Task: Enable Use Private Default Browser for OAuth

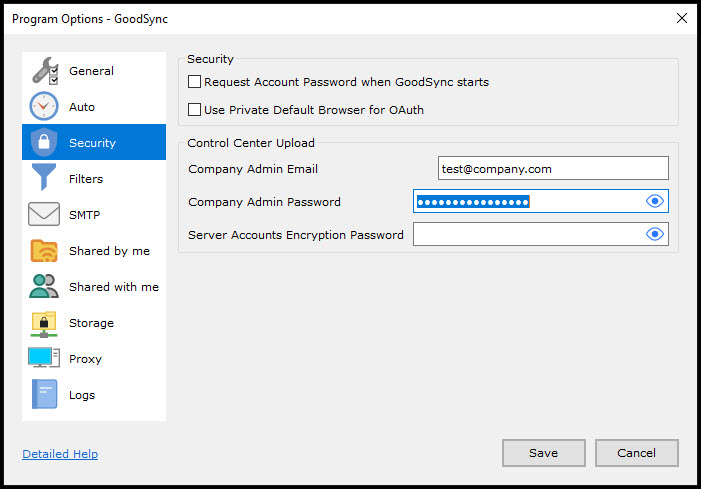Action: (195, 110)
